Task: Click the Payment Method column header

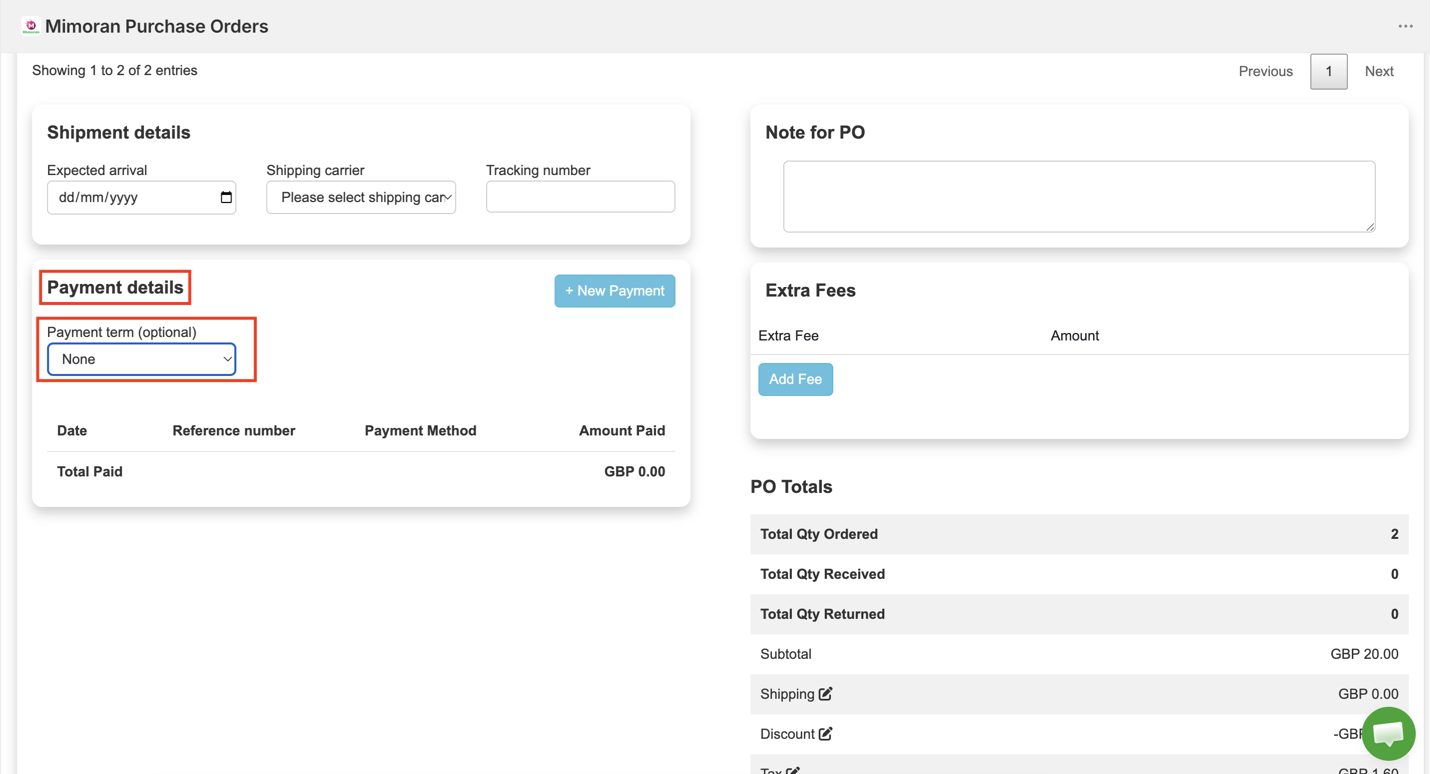Action: (421, 431)
